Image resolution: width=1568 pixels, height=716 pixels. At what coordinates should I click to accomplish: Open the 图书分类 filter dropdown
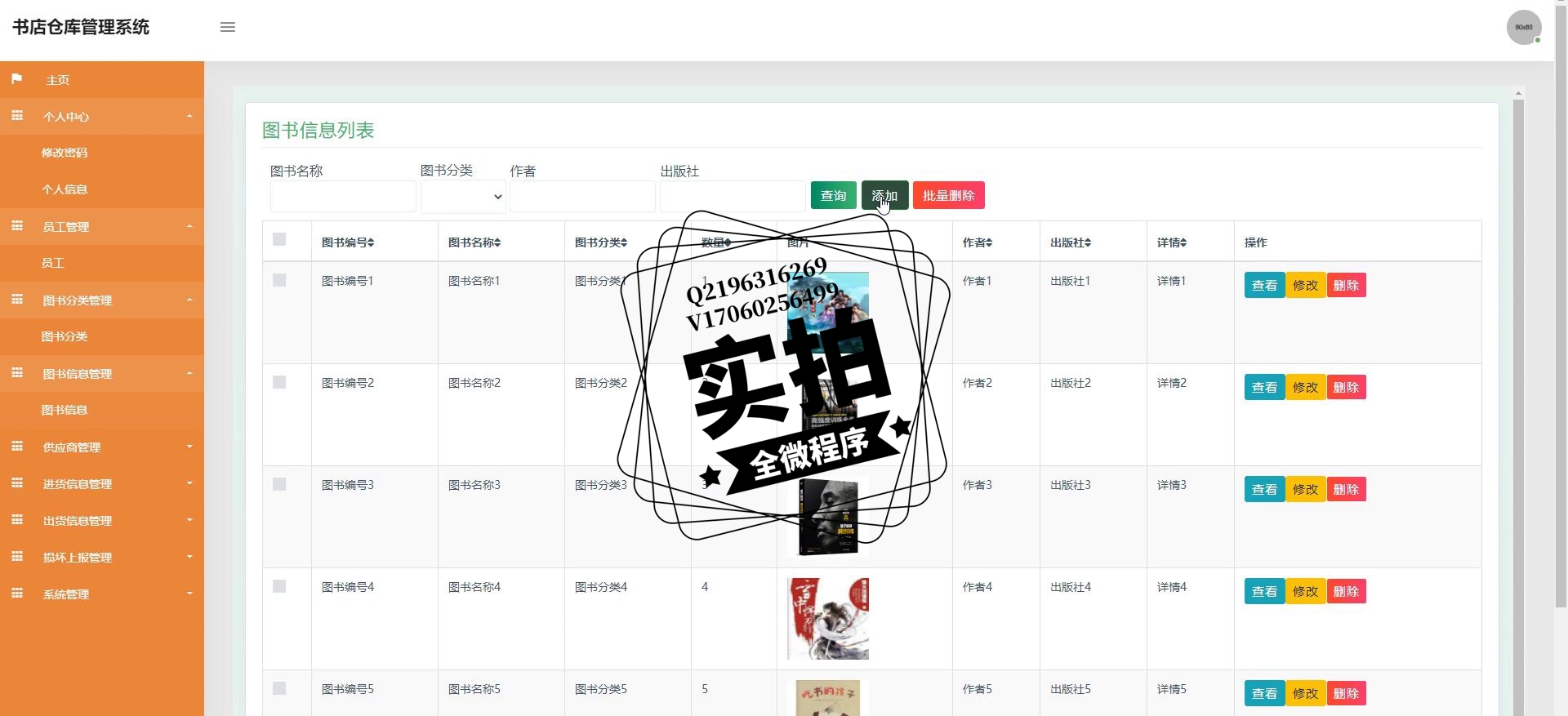[463, 197]
